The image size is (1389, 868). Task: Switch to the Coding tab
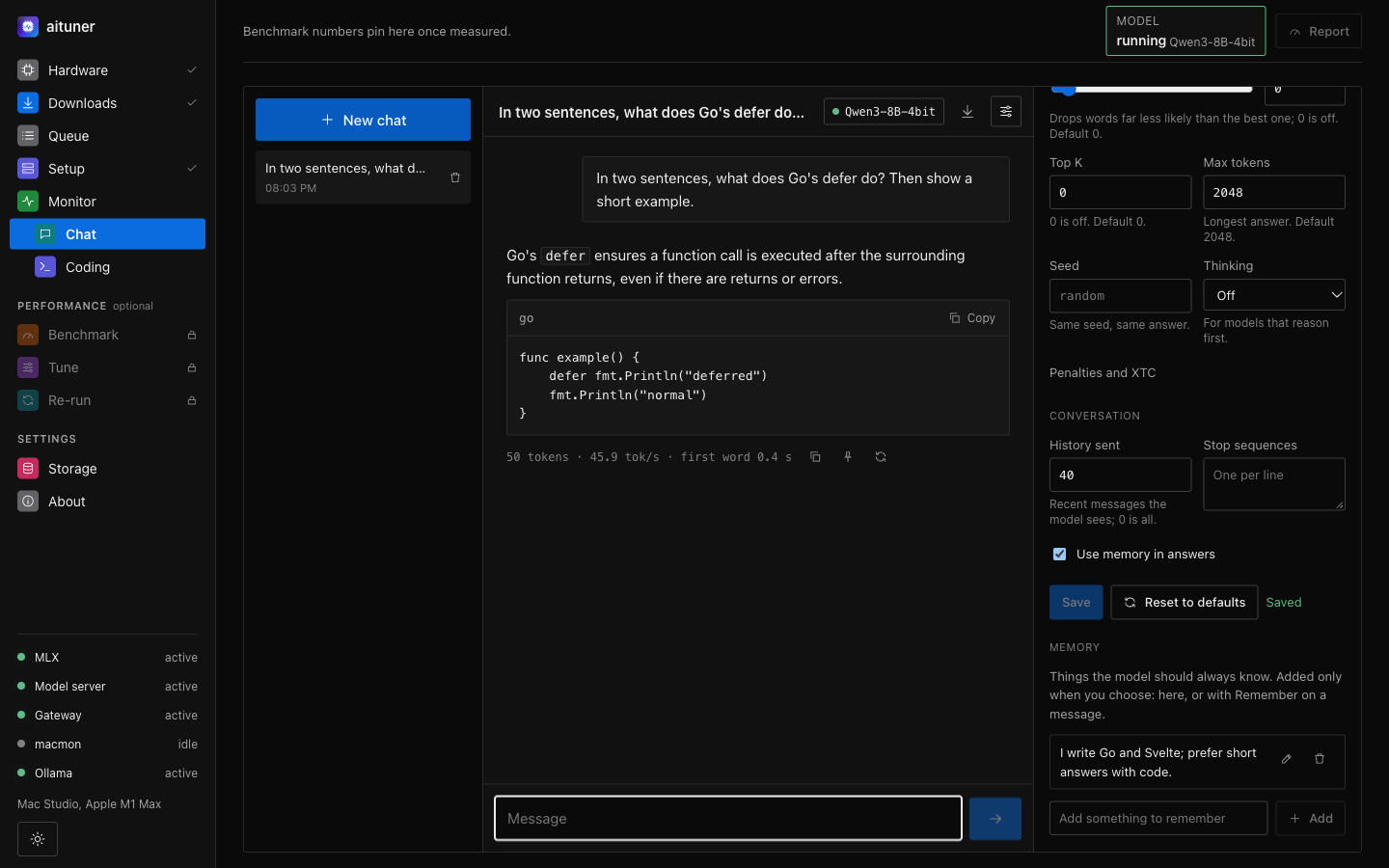coord(107,267)
